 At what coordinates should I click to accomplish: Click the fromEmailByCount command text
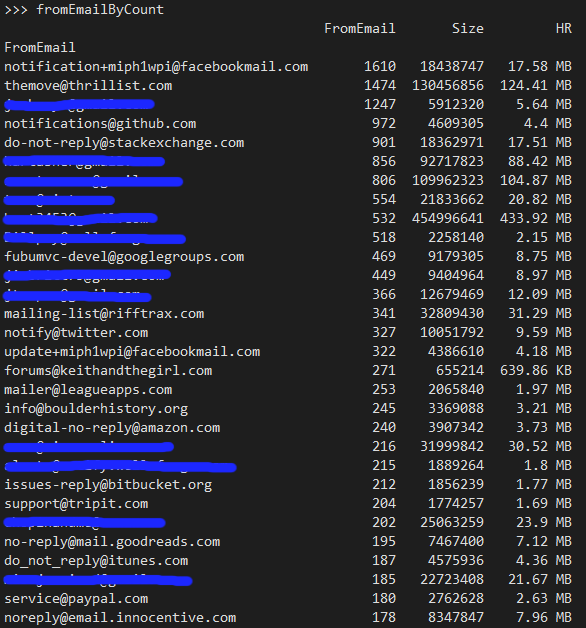(x=100, y=10)
